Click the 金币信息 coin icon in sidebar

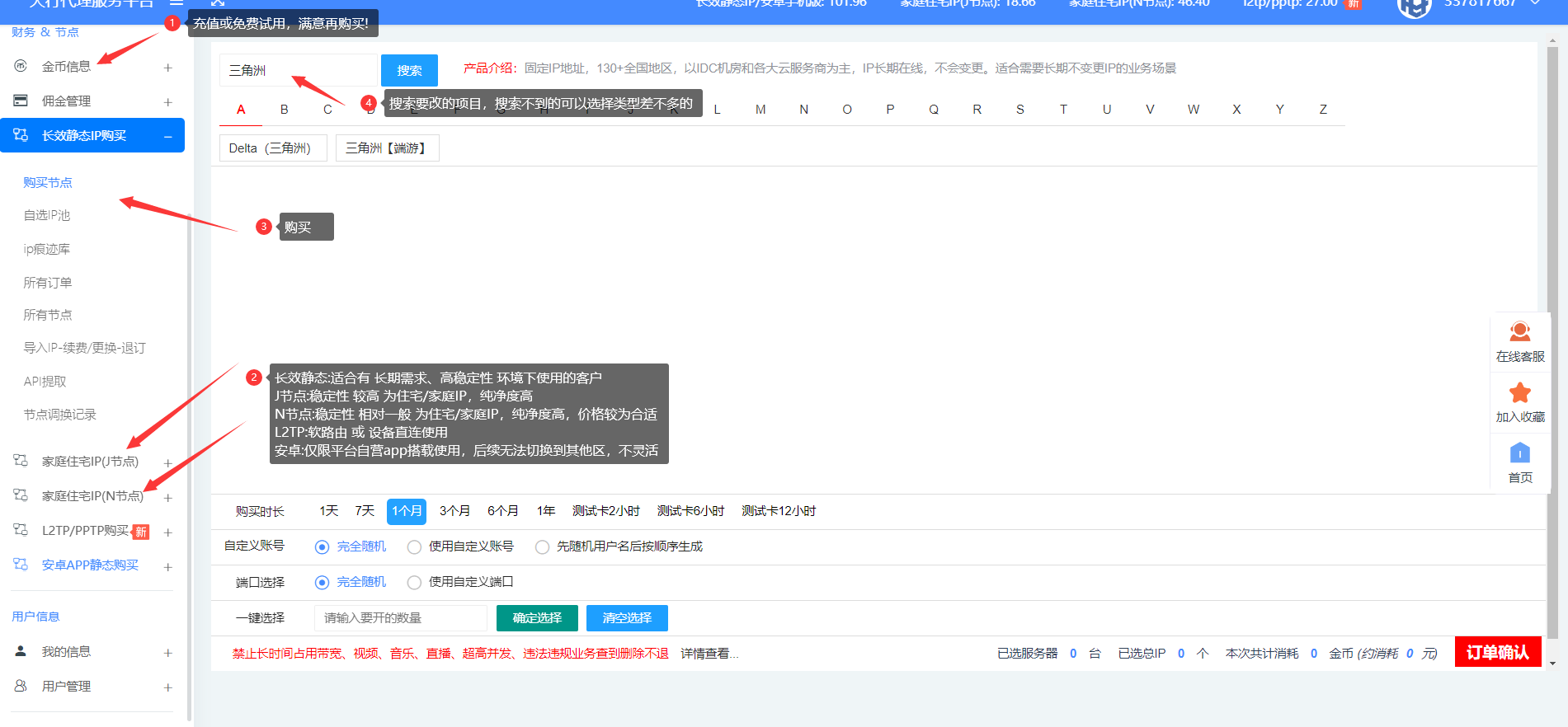21,66
